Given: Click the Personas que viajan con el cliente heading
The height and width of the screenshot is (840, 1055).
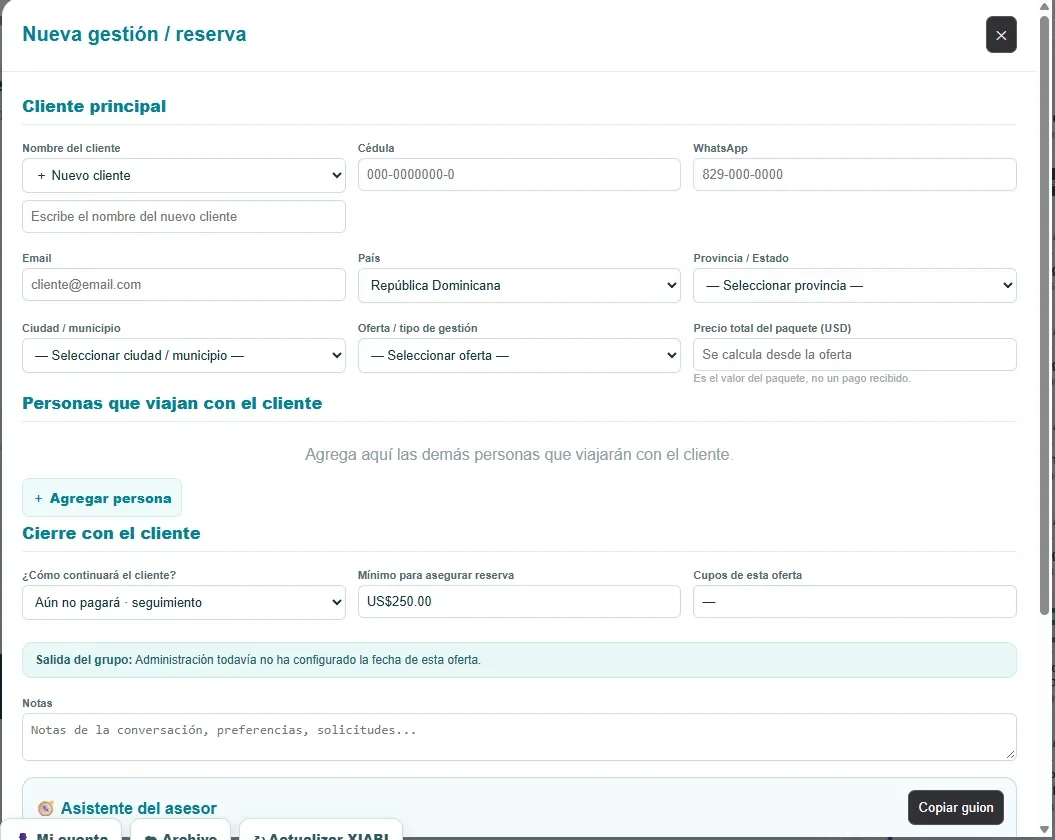Looking at the screenshot, I should tap(172, 403).
